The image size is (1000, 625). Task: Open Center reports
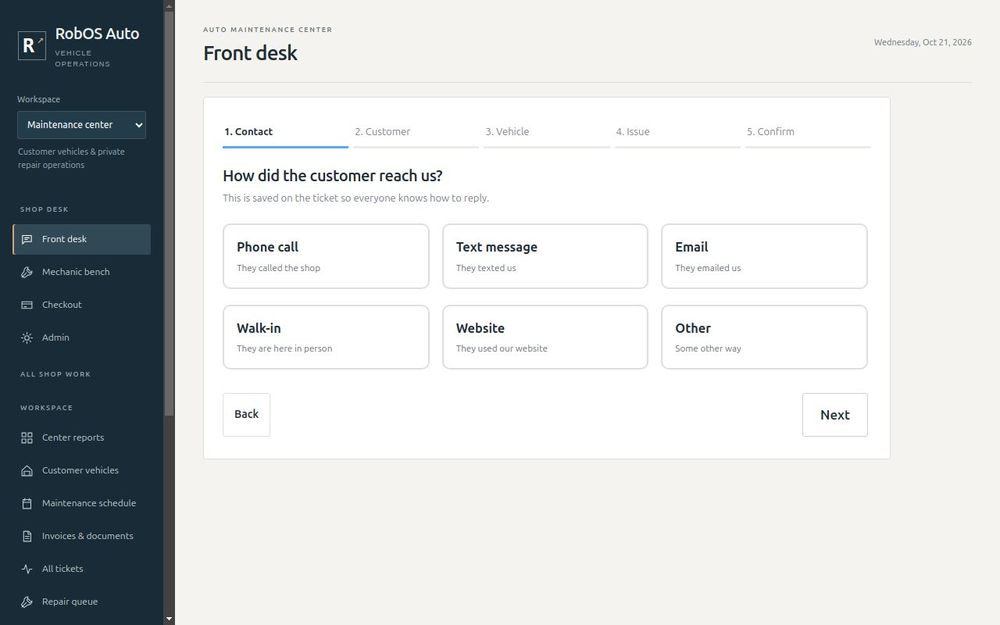(x=82, y=438)
